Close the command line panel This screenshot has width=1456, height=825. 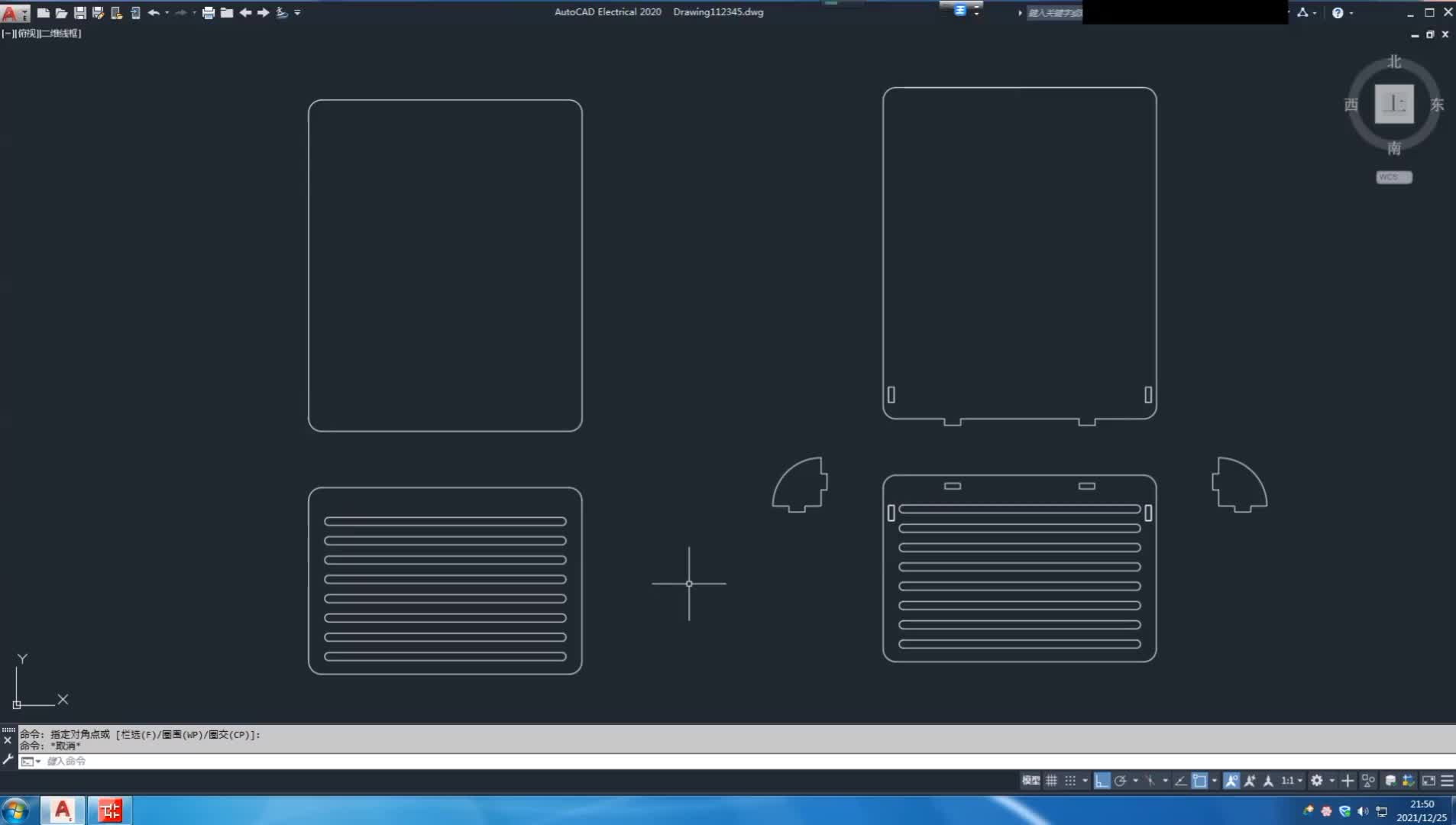click(x=8, y=740)
